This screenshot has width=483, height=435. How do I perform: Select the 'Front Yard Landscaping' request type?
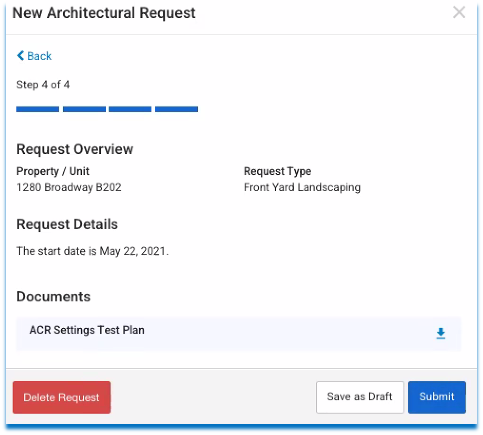tap(302, 187)
